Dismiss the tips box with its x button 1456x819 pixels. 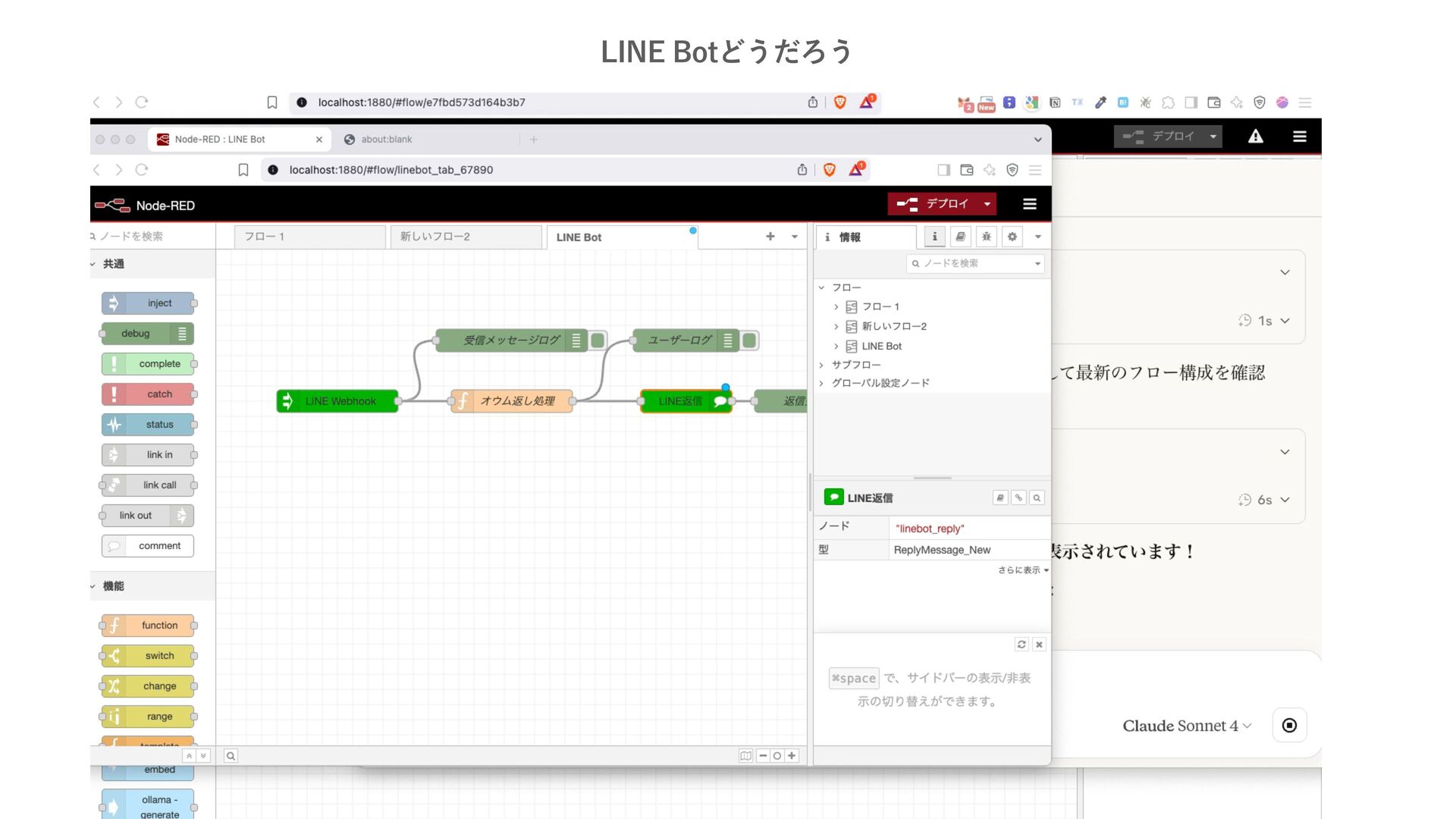point(1039,644)
